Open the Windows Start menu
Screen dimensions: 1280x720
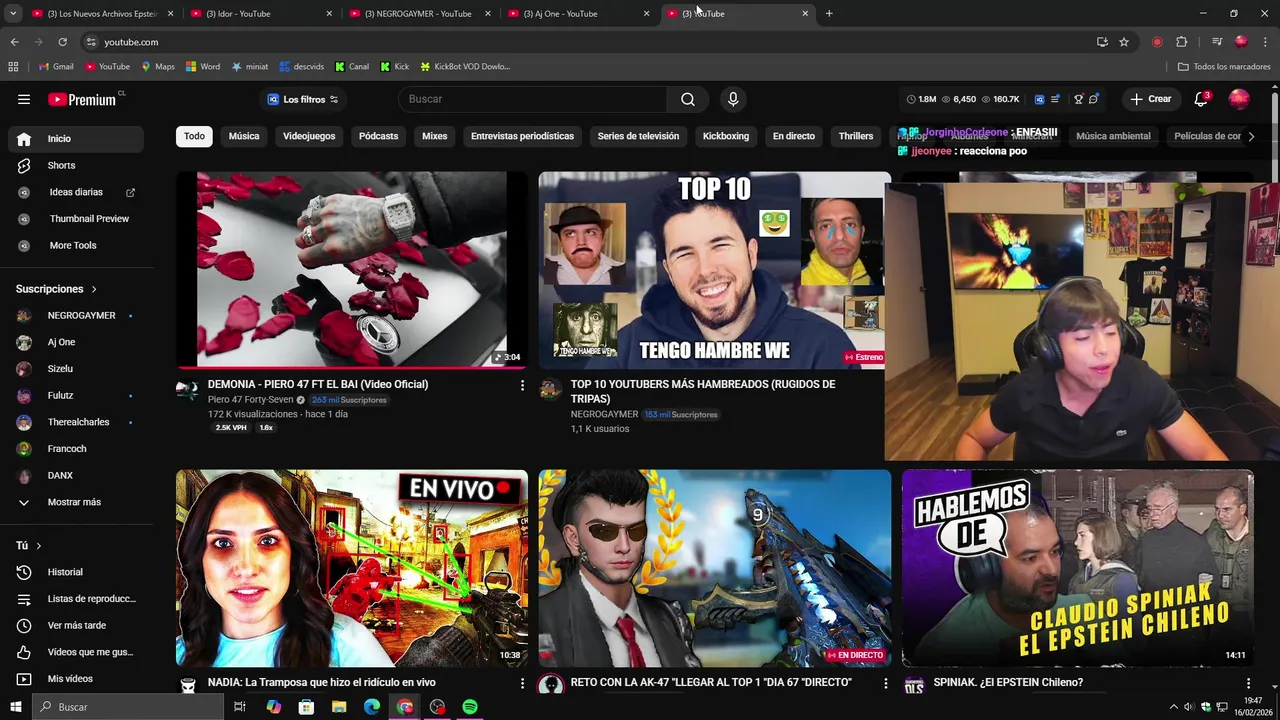click(15, 707)
